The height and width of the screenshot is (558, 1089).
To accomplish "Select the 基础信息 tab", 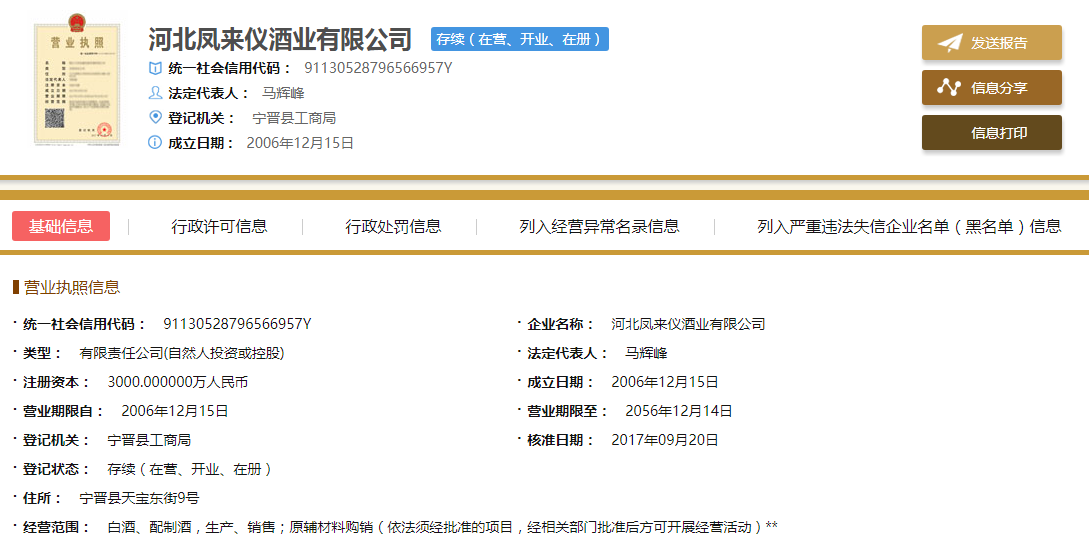I will click(61, 226).
